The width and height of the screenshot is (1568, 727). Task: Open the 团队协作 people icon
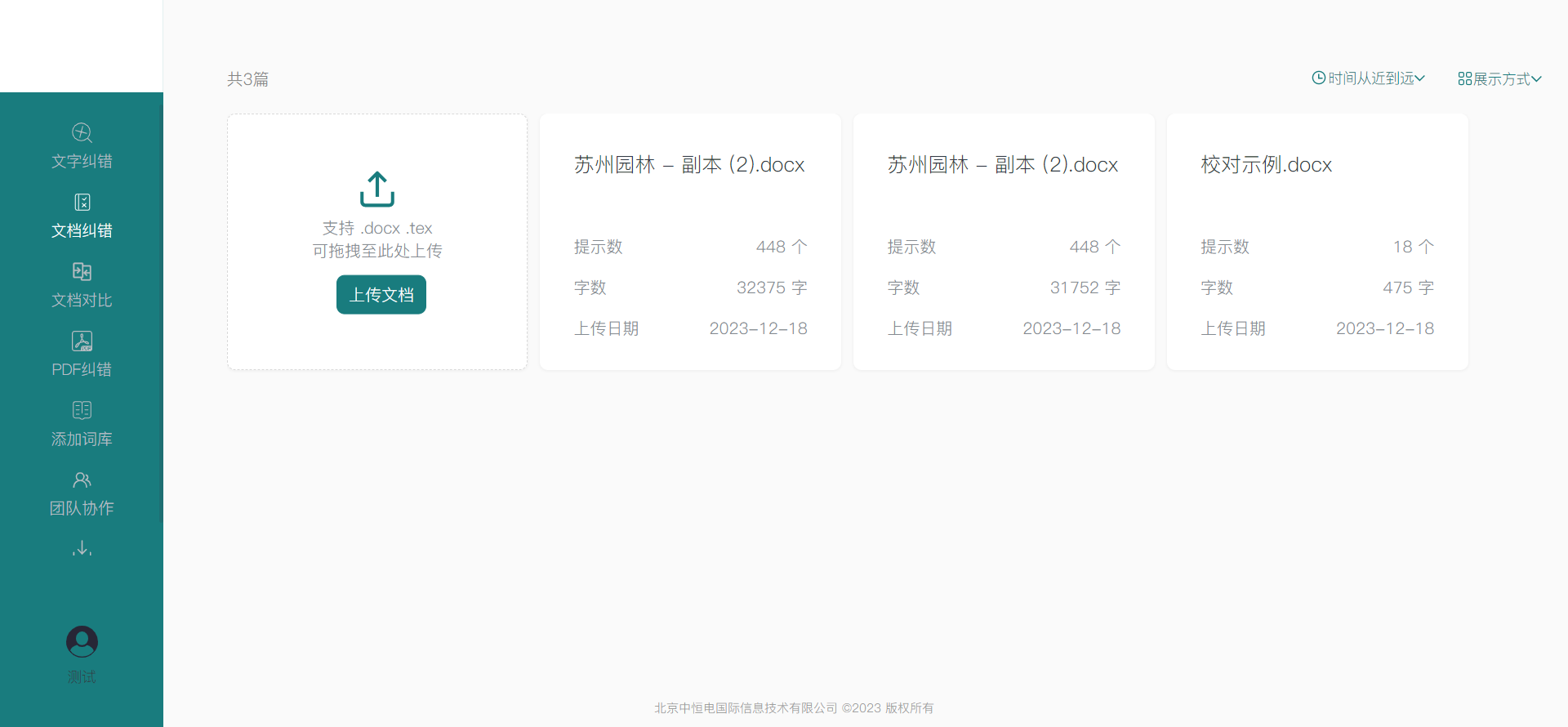coord(82,479)
